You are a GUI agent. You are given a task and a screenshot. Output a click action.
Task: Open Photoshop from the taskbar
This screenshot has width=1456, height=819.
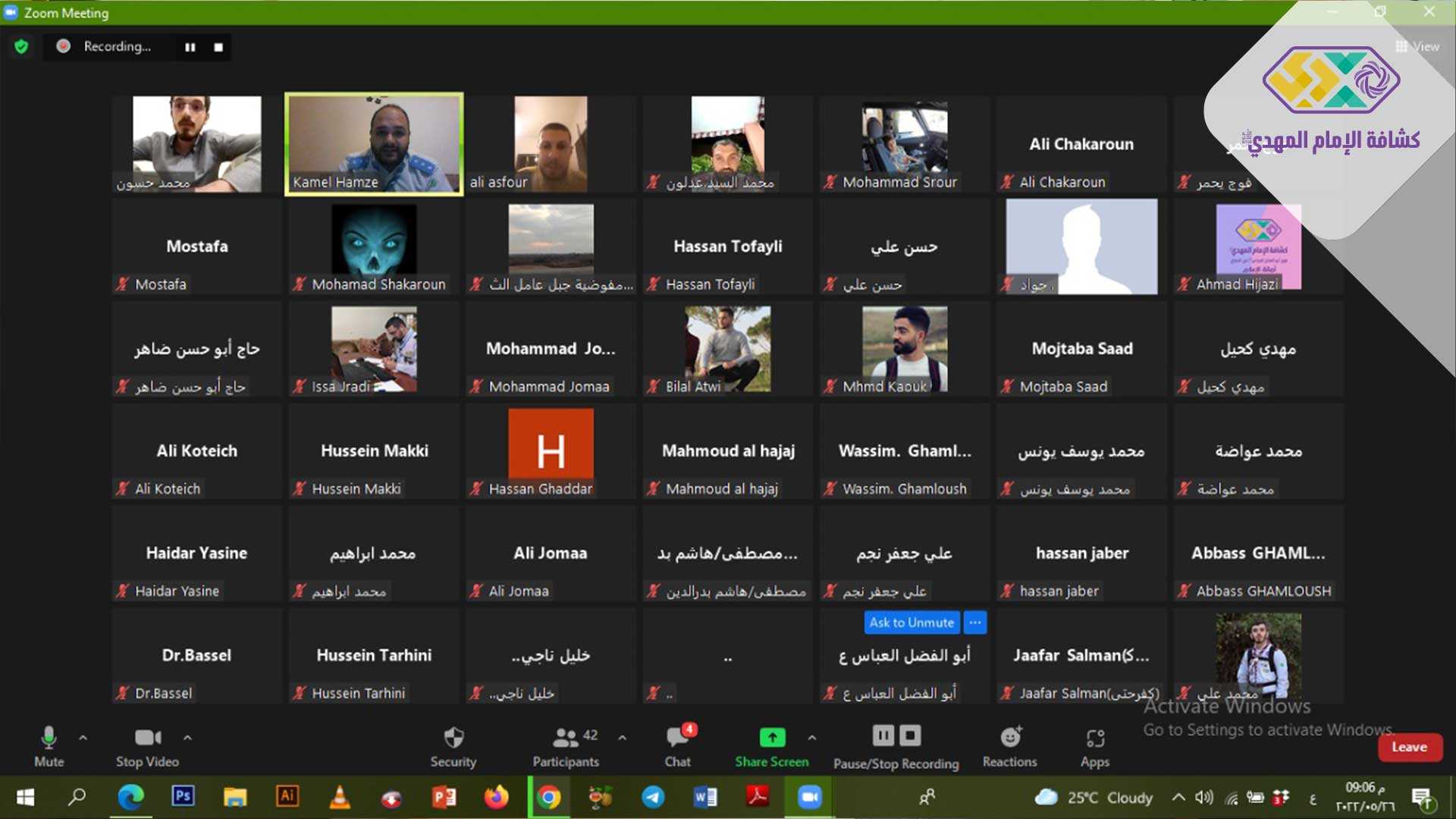click(183, 797)
